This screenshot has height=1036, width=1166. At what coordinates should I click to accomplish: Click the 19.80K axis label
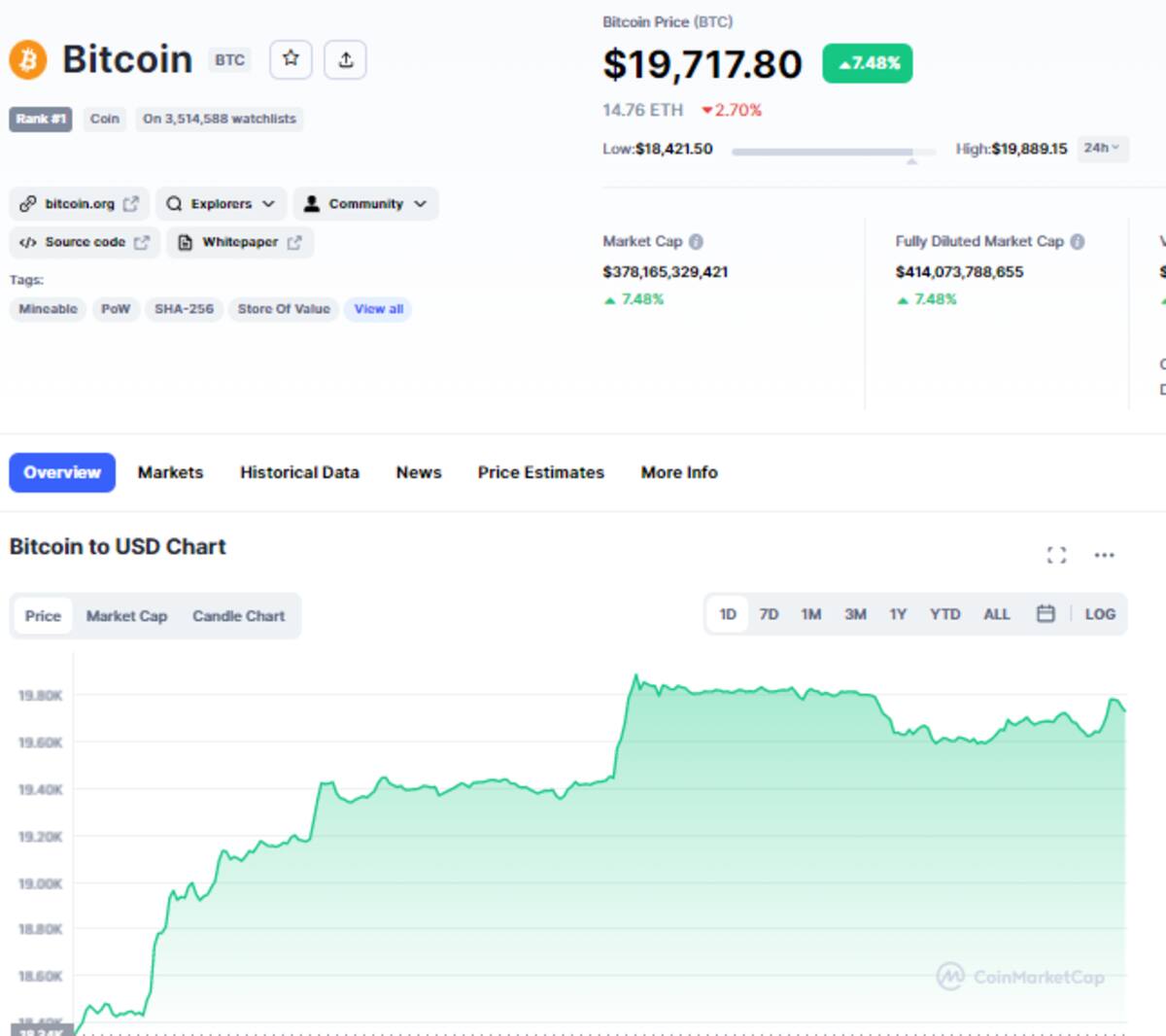click(x=40, y=695)
